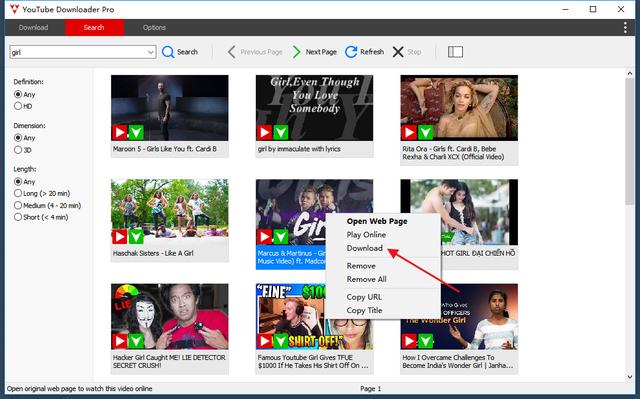
Task: Select Medium (4 - 20 min) length
Action: click(18, 205)
